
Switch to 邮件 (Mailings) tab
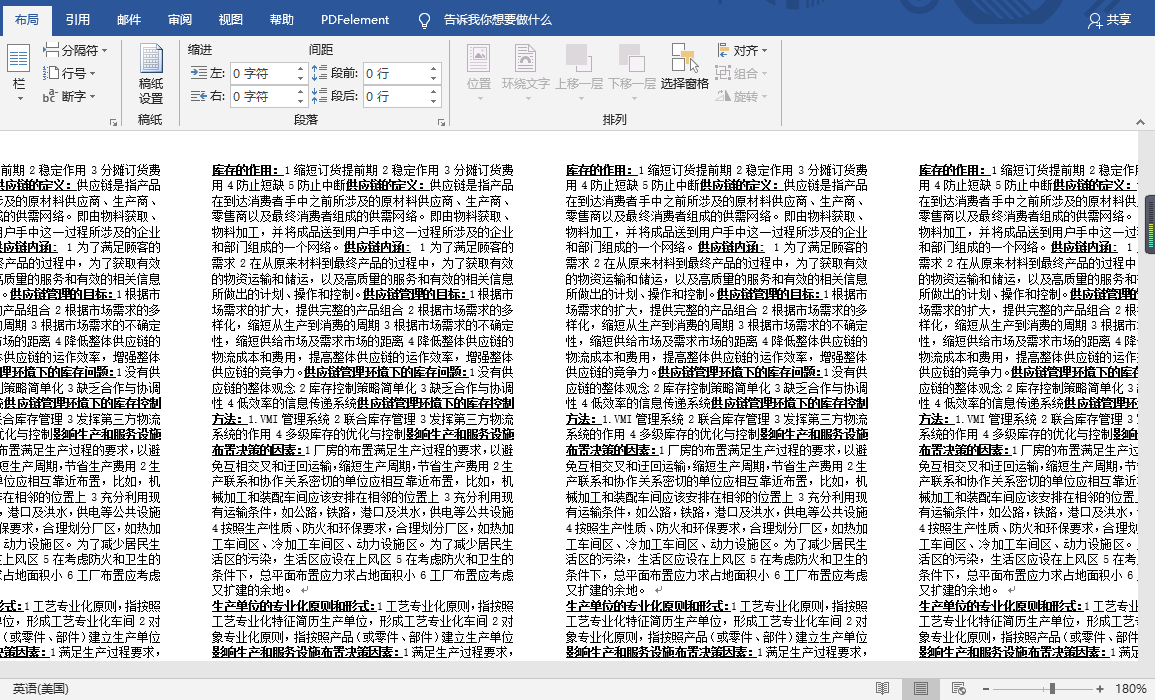[129, 19]
